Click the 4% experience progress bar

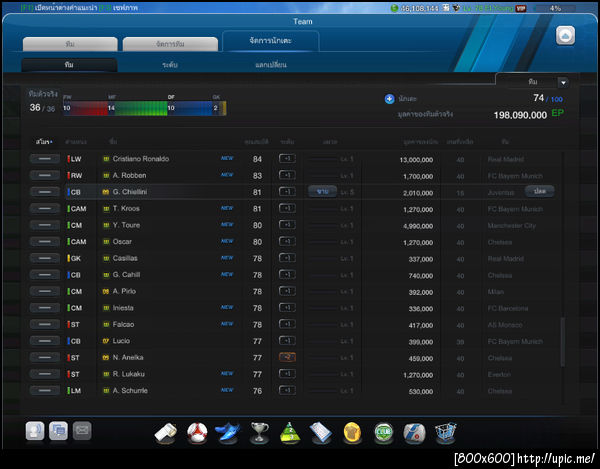(x=555, y=8)
